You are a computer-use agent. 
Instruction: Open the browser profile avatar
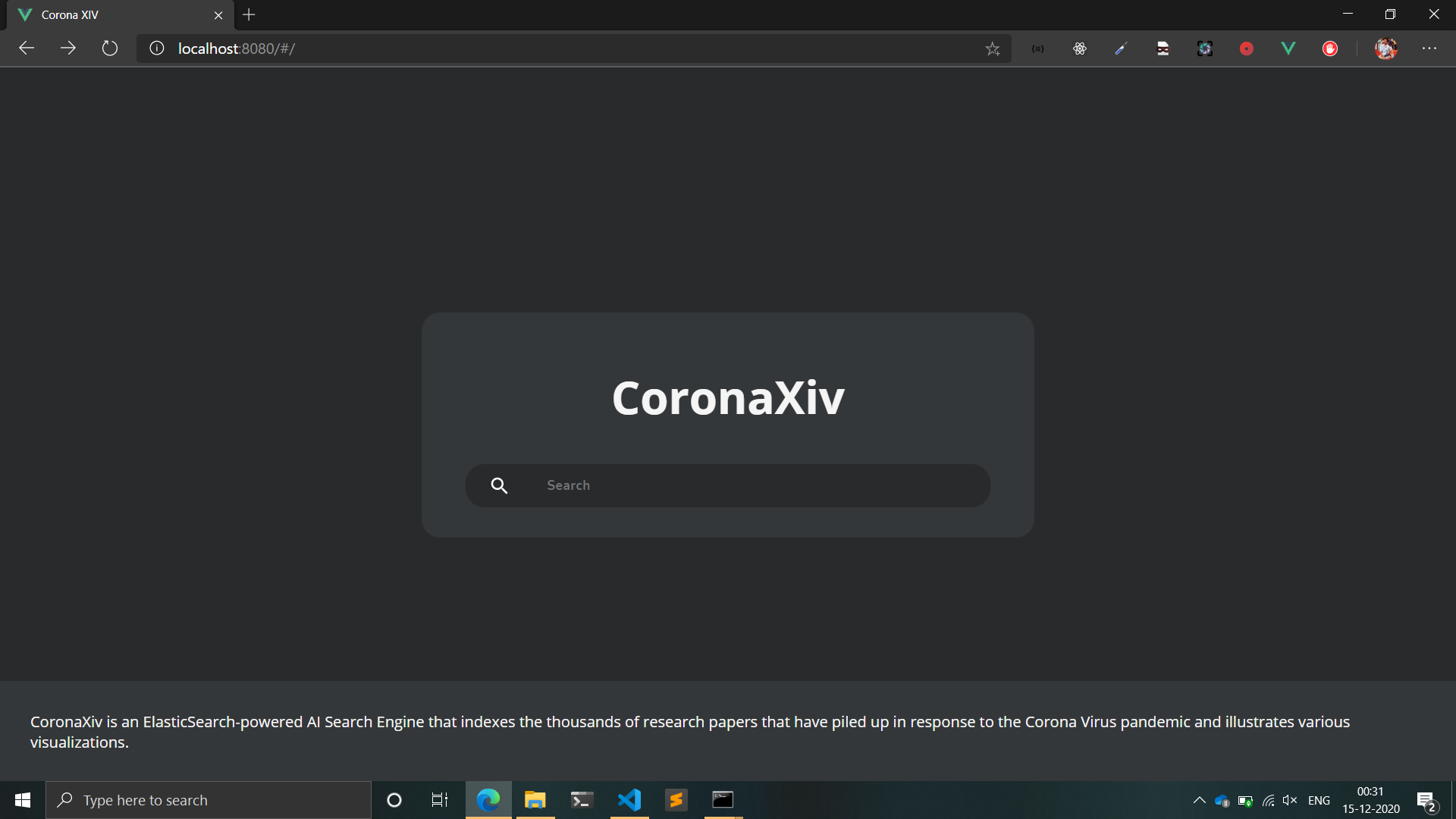pos(1385,49)
